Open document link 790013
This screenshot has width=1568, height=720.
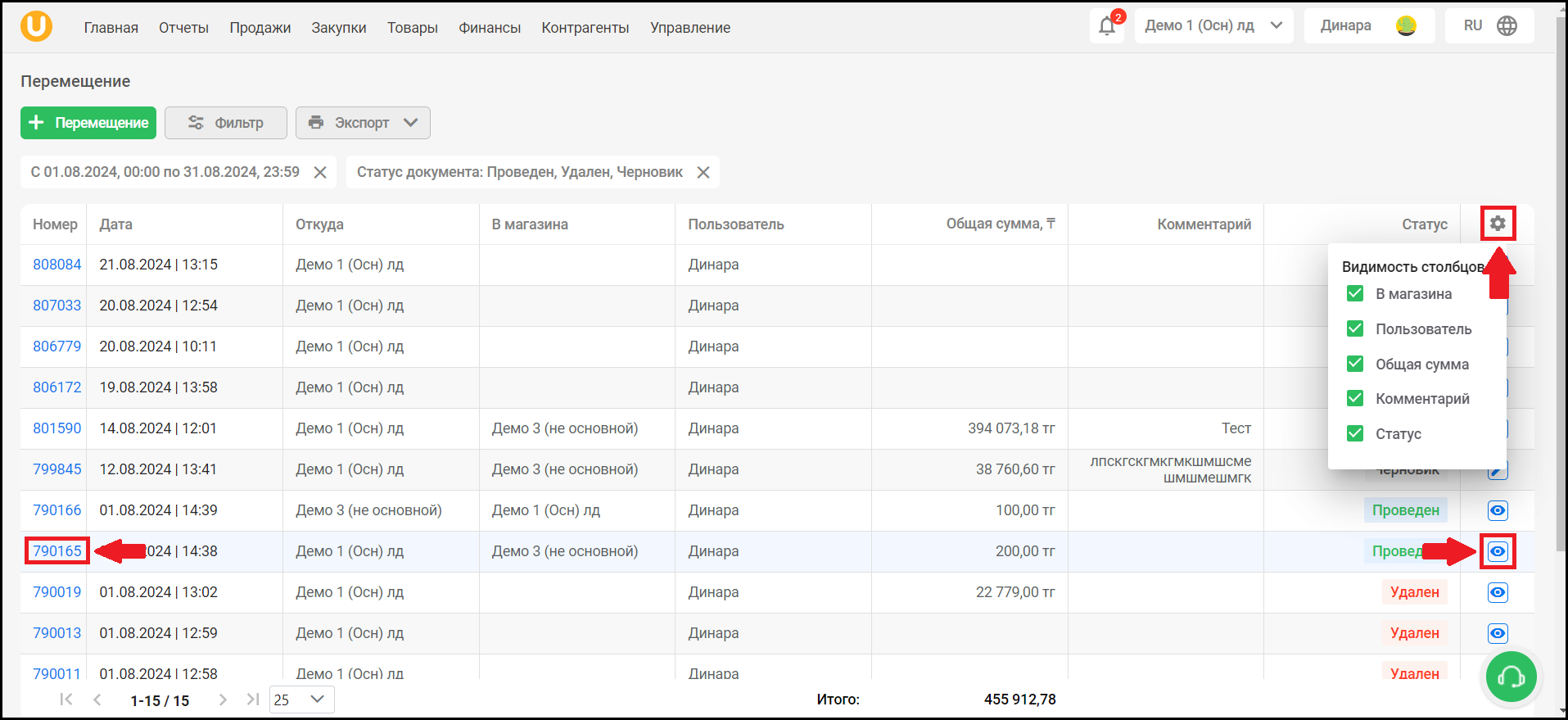pyautogui.click(x=57, y=633)
